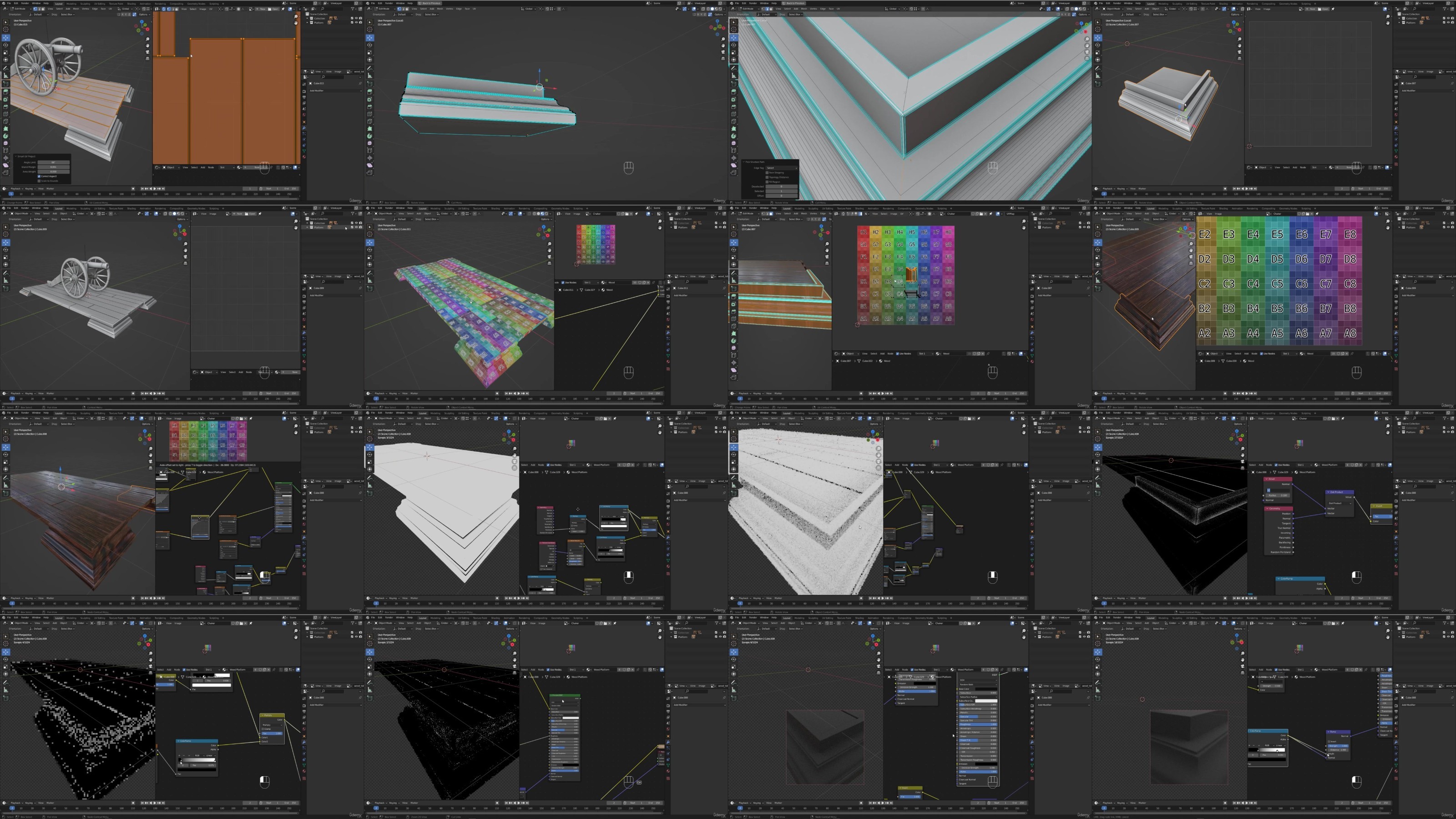Click the zoom magnifier over the orange UV islands
This screenshot has width=1456, height=819.
point(296,16)
